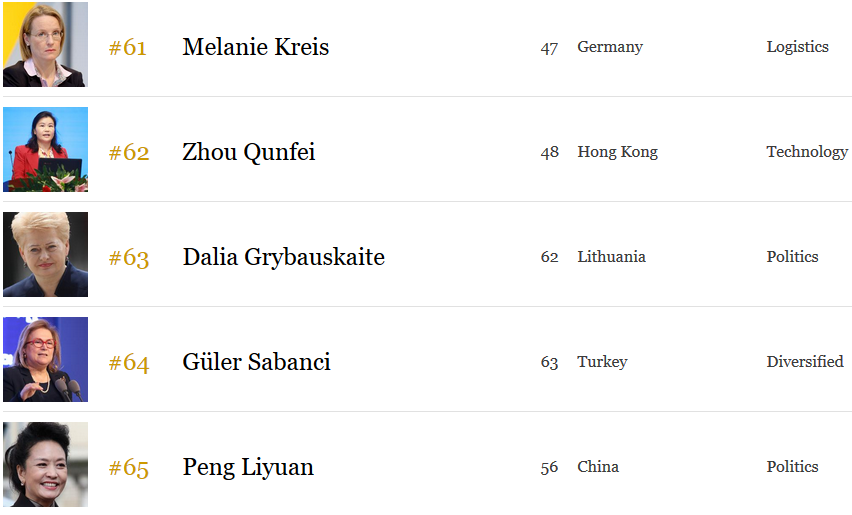Click rank #65 label

pos(129,467)
